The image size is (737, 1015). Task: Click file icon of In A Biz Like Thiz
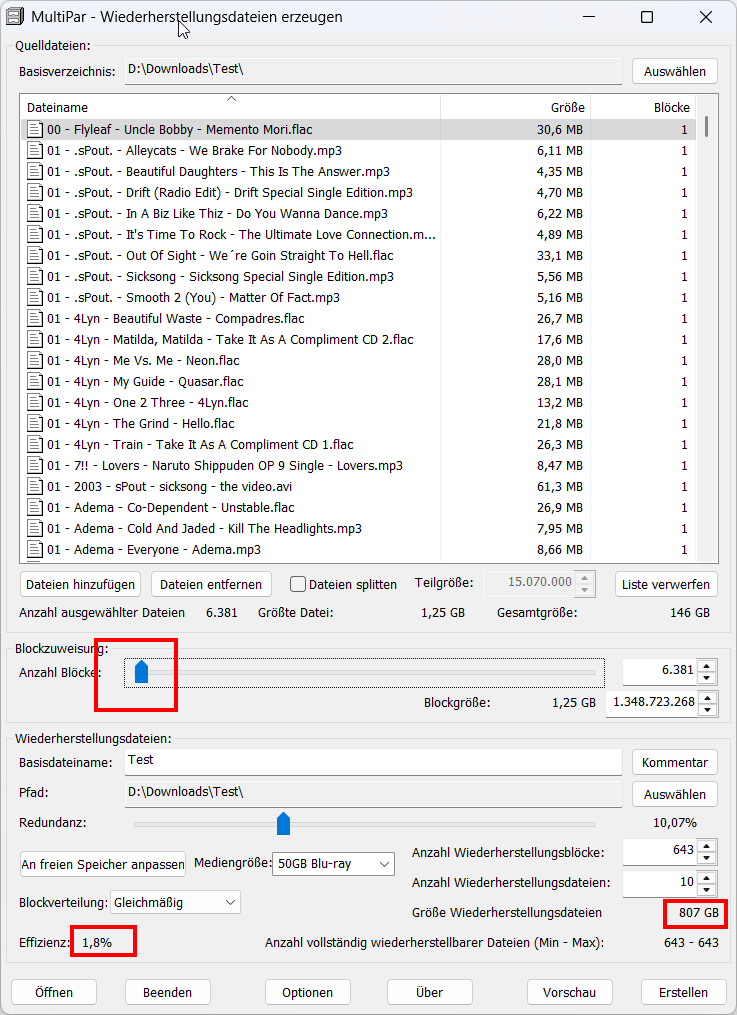tap(35, 214)
